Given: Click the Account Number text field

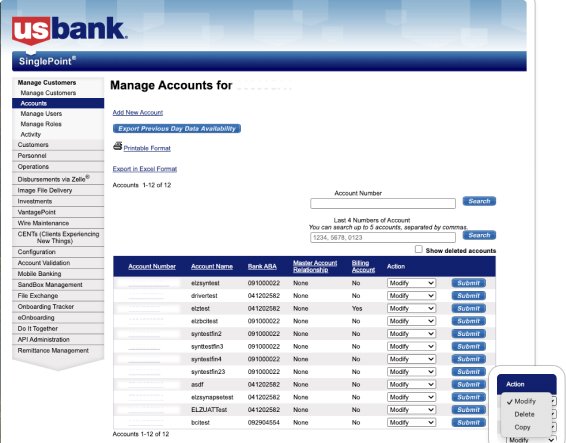Looking at the screenshot, I should tap(383, 204).
